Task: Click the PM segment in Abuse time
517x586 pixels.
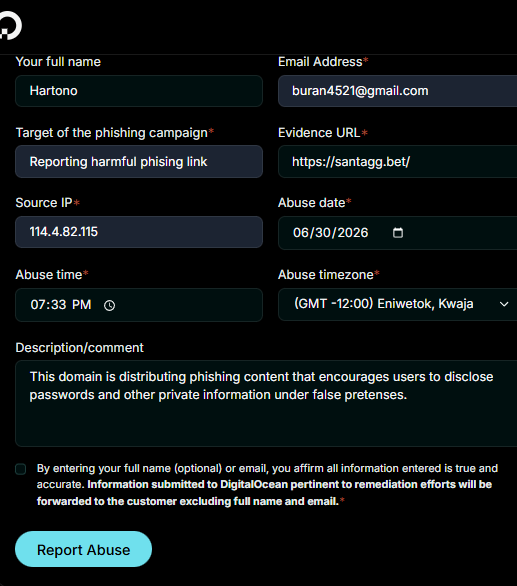Action: click(x=81, y=305)
